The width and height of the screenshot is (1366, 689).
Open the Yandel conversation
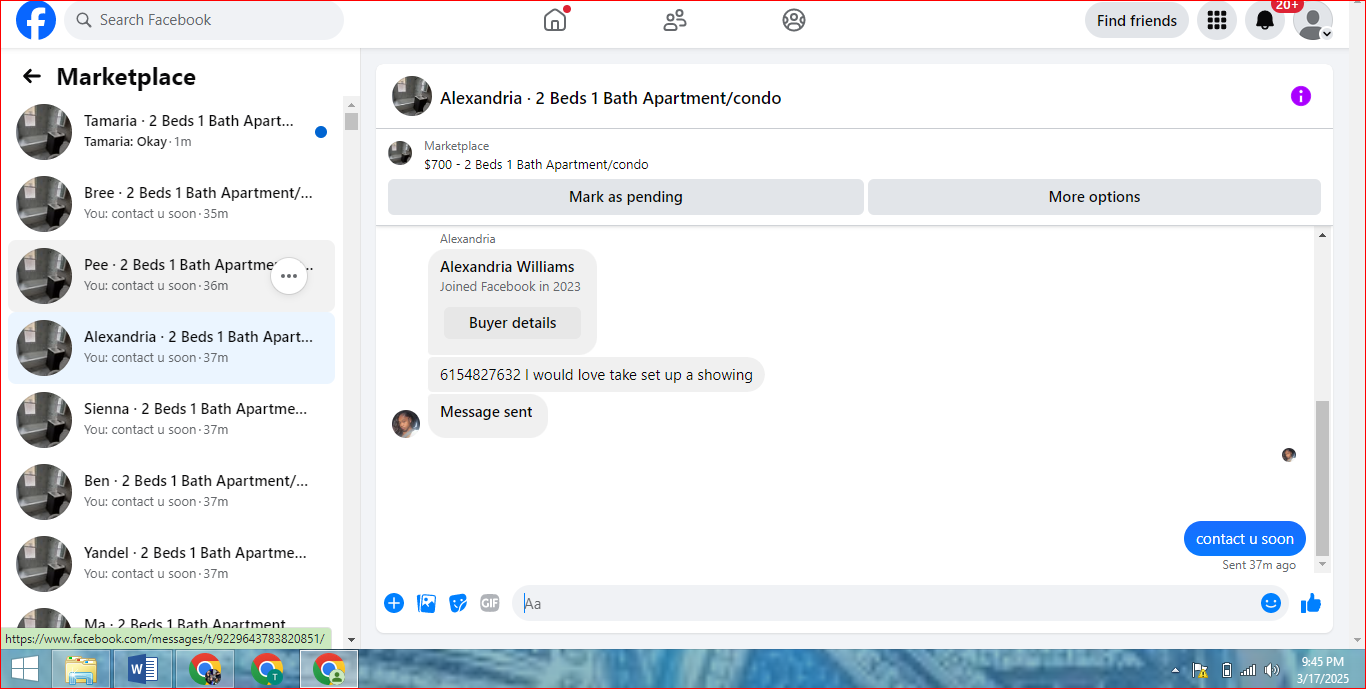coord(172,564)
